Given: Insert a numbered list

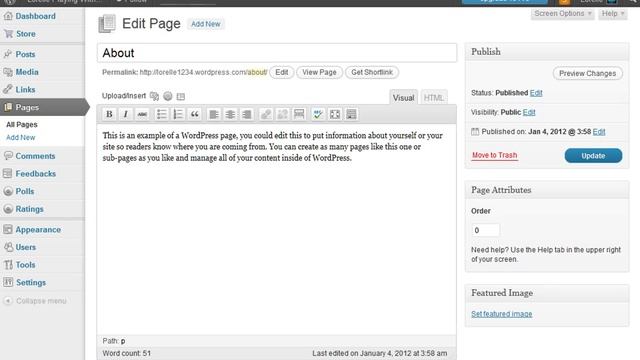Looking at the screenshot, I should (178, 114).
